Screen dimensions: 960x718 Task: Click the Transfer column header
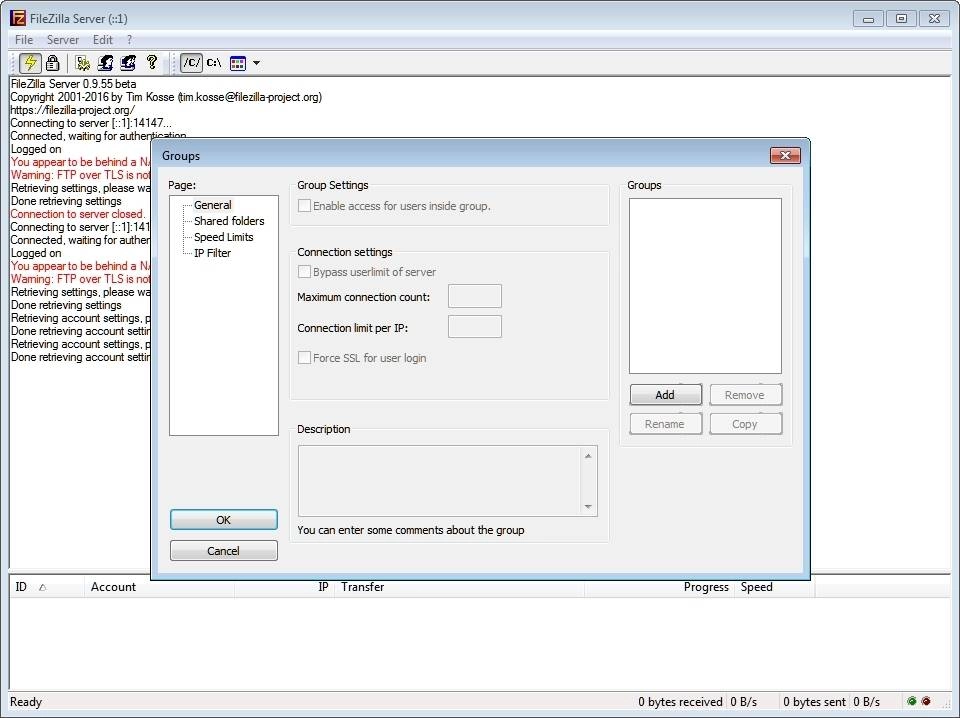459,587
